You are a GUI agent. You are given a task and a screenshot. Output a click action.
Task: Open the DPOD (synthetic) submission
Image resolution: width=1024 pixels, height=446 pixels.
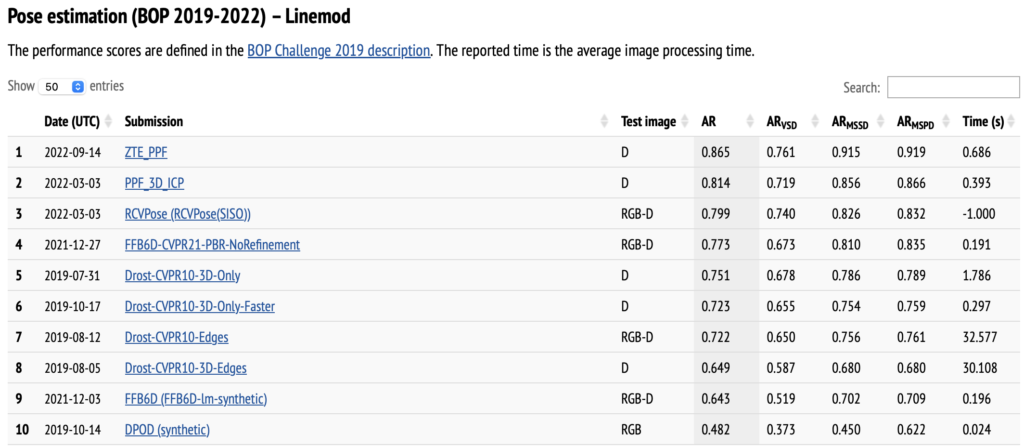(x=167, y=430)
